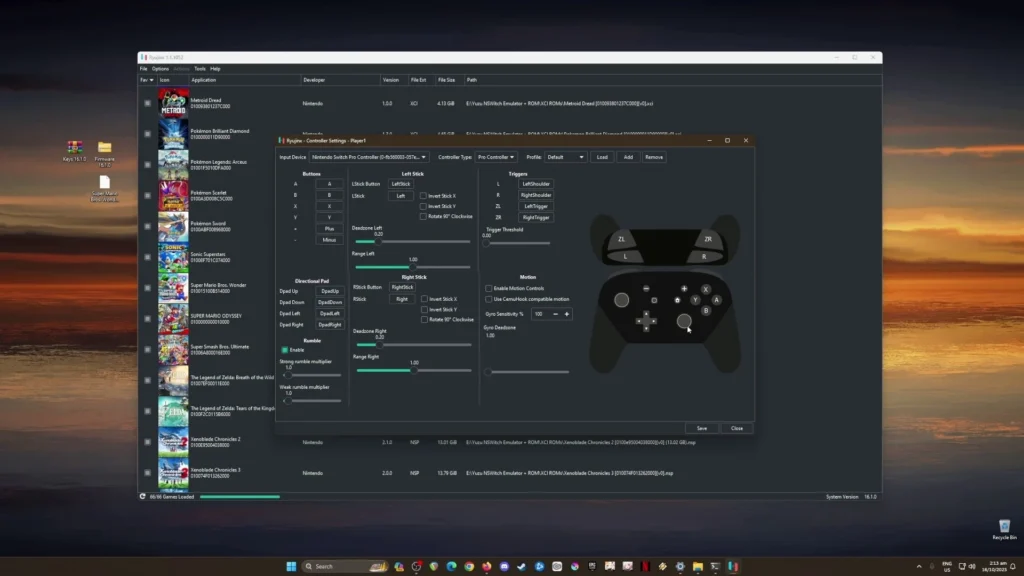The width and height of the screenshot is (1024, 576).
Task: Click the D-pad on the controller diagram
Action: [646, 321]
